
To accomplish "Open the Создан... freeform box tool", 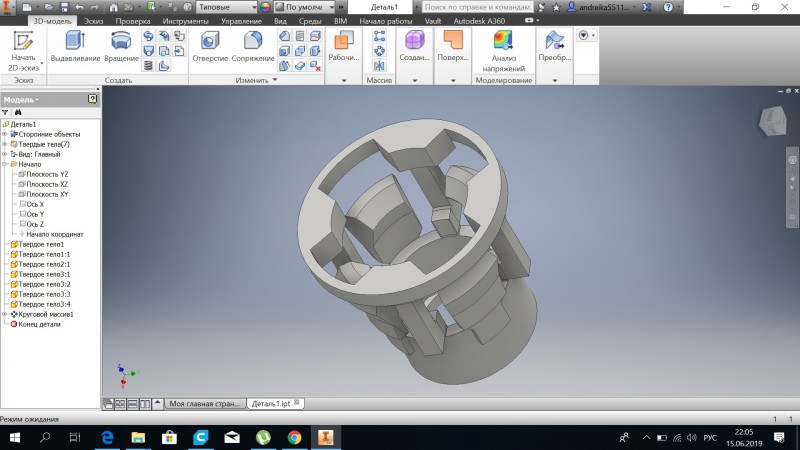I will [414, 46].
